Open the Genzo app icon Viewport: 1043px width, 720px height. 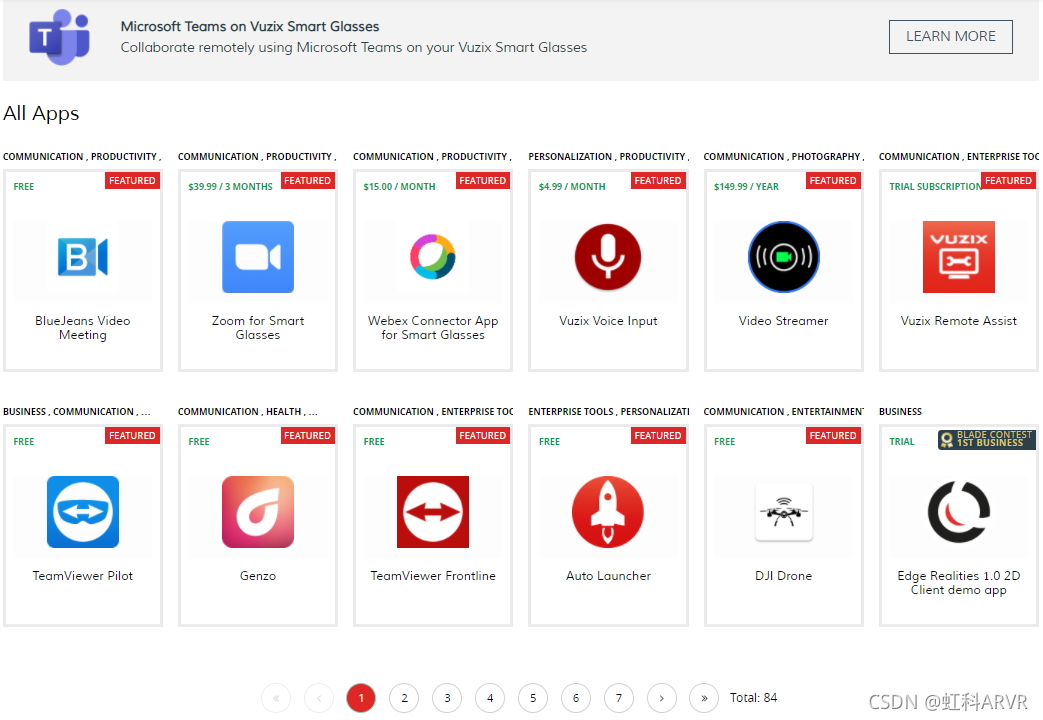click(x=258, y=512)
